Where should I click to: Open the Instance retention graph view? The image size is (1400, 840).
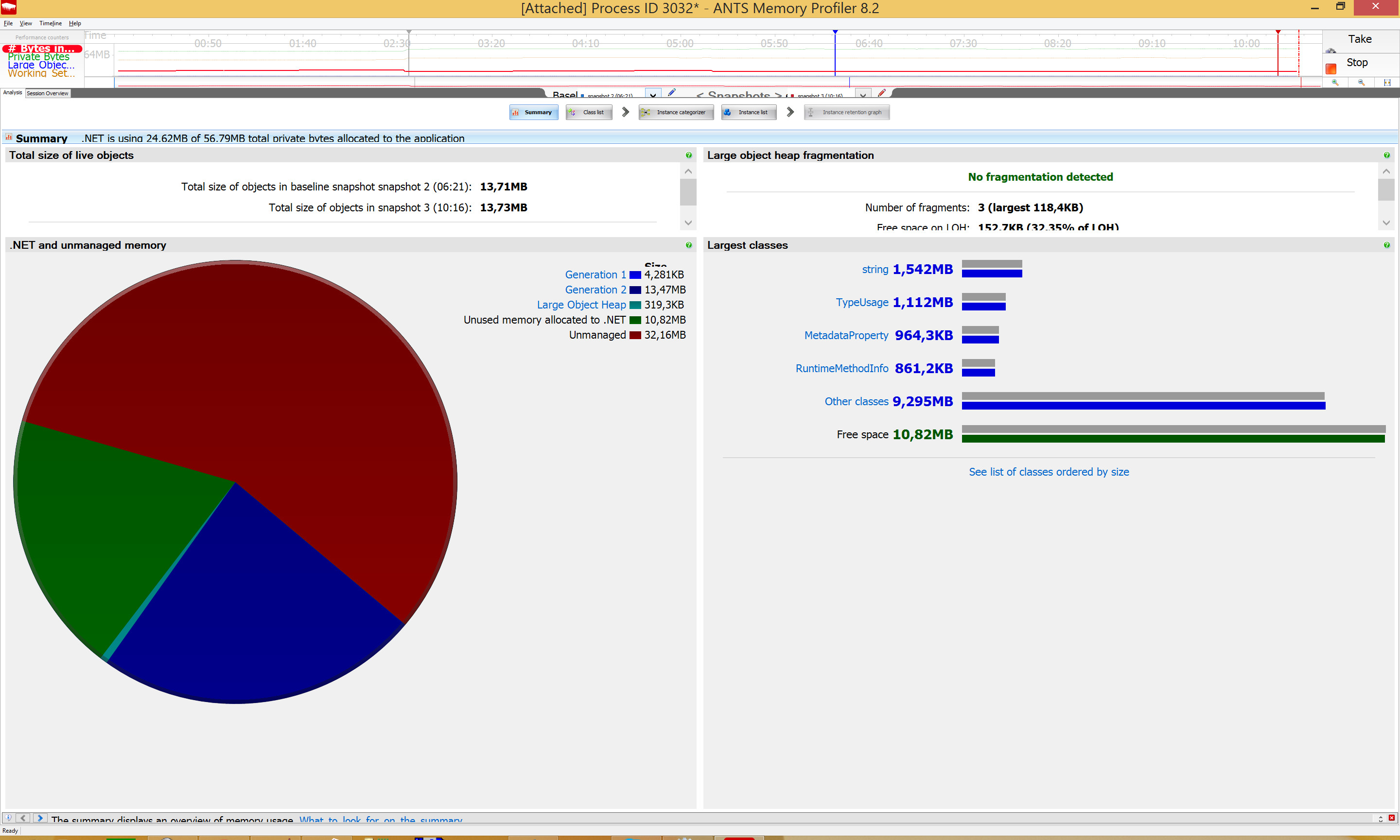click(846, 112)
